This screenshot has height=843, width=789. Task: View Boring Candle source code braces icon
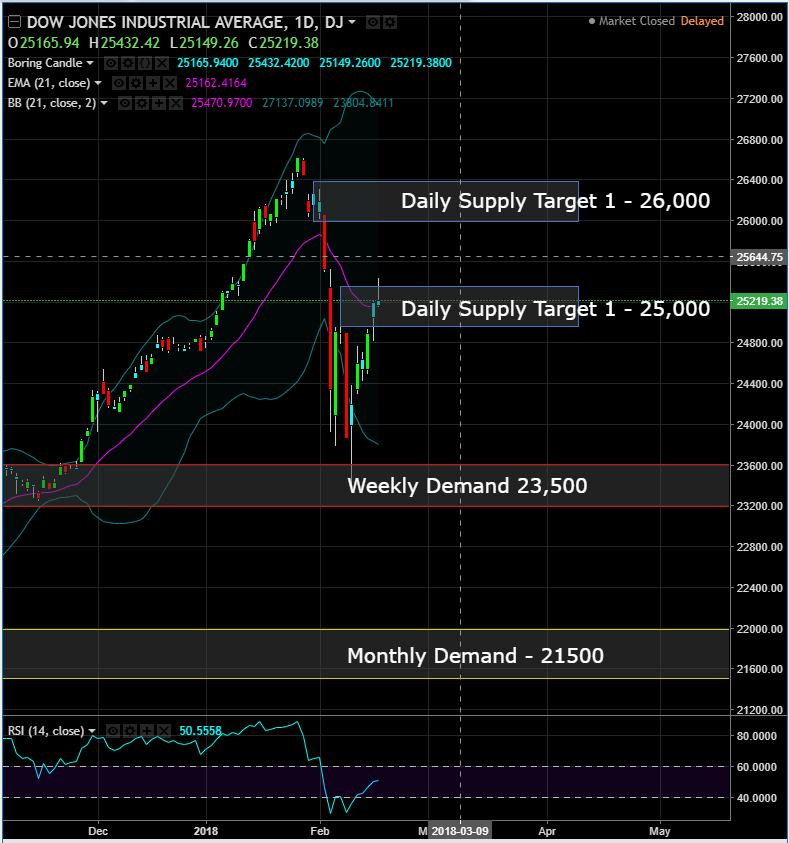click(x=145, y=63)
